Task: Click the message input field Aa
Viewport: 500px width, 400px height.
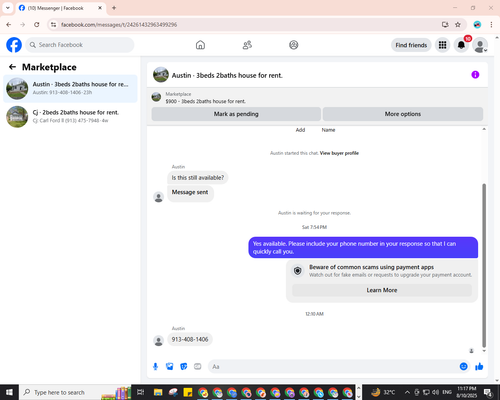Action: pos(333,367)
